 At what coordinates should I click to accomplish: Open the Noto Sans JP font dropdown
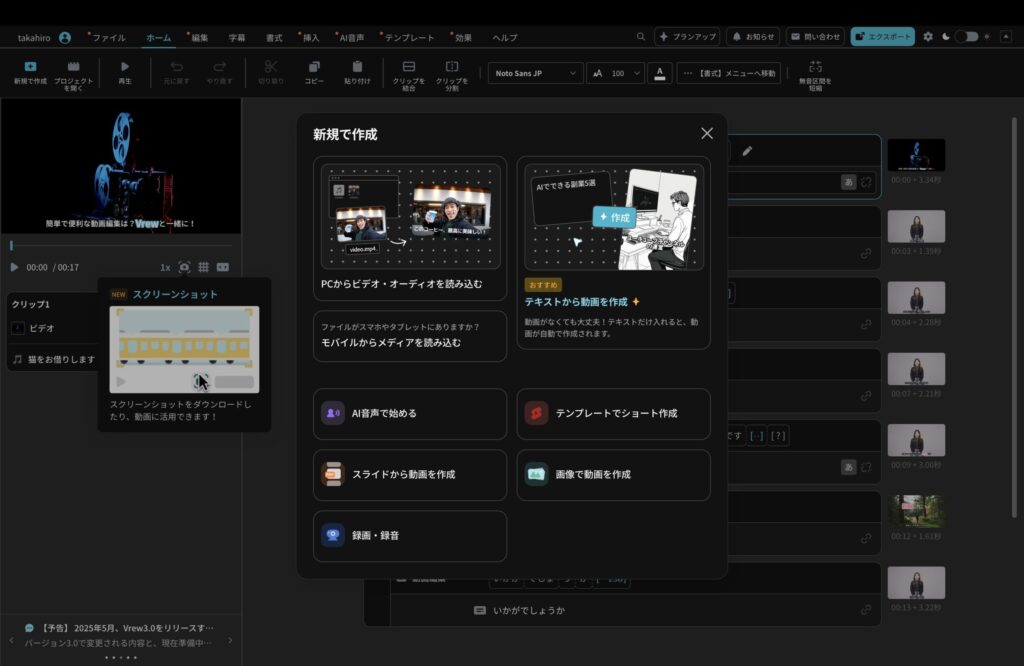[535, 73]
